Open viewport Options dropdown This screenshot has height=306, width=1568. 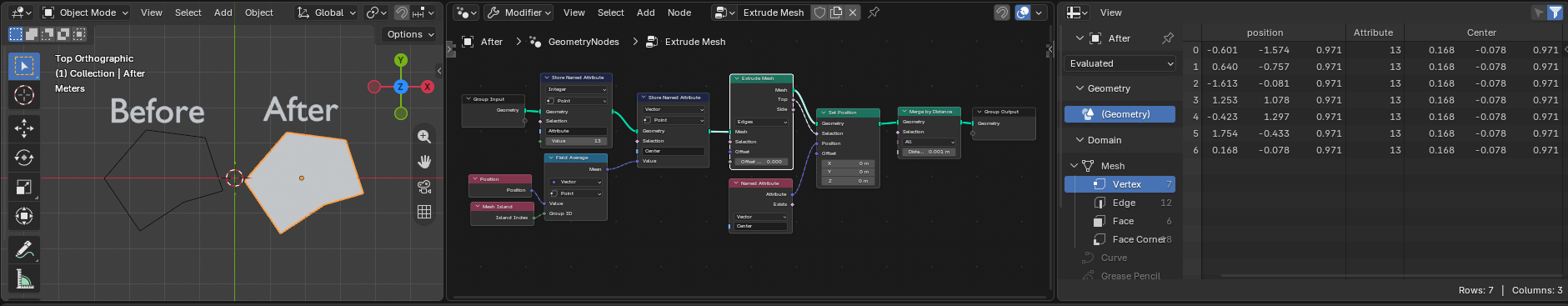coord(410,34)
